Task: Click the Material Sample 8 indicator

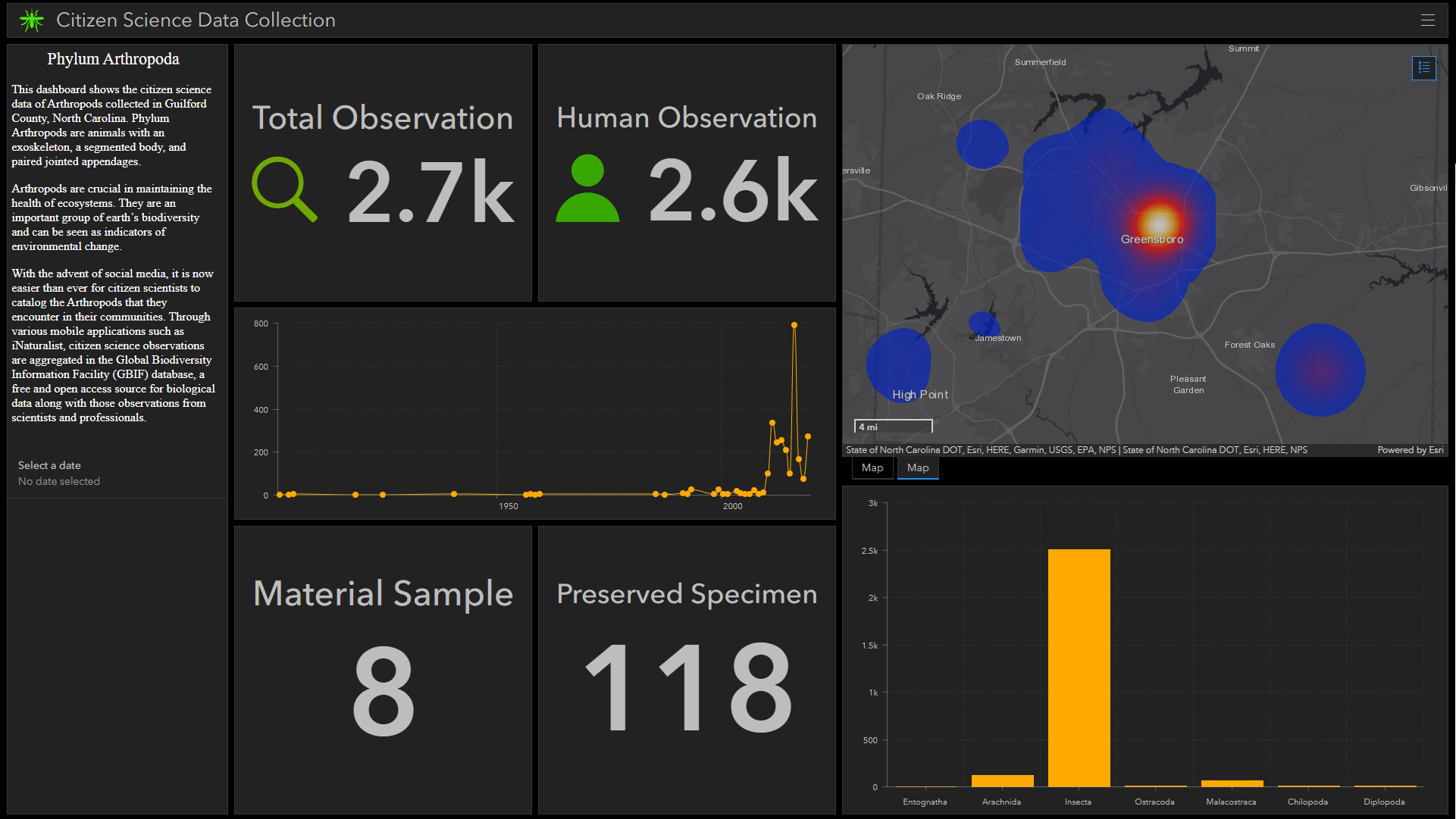Action: (384, 689)
